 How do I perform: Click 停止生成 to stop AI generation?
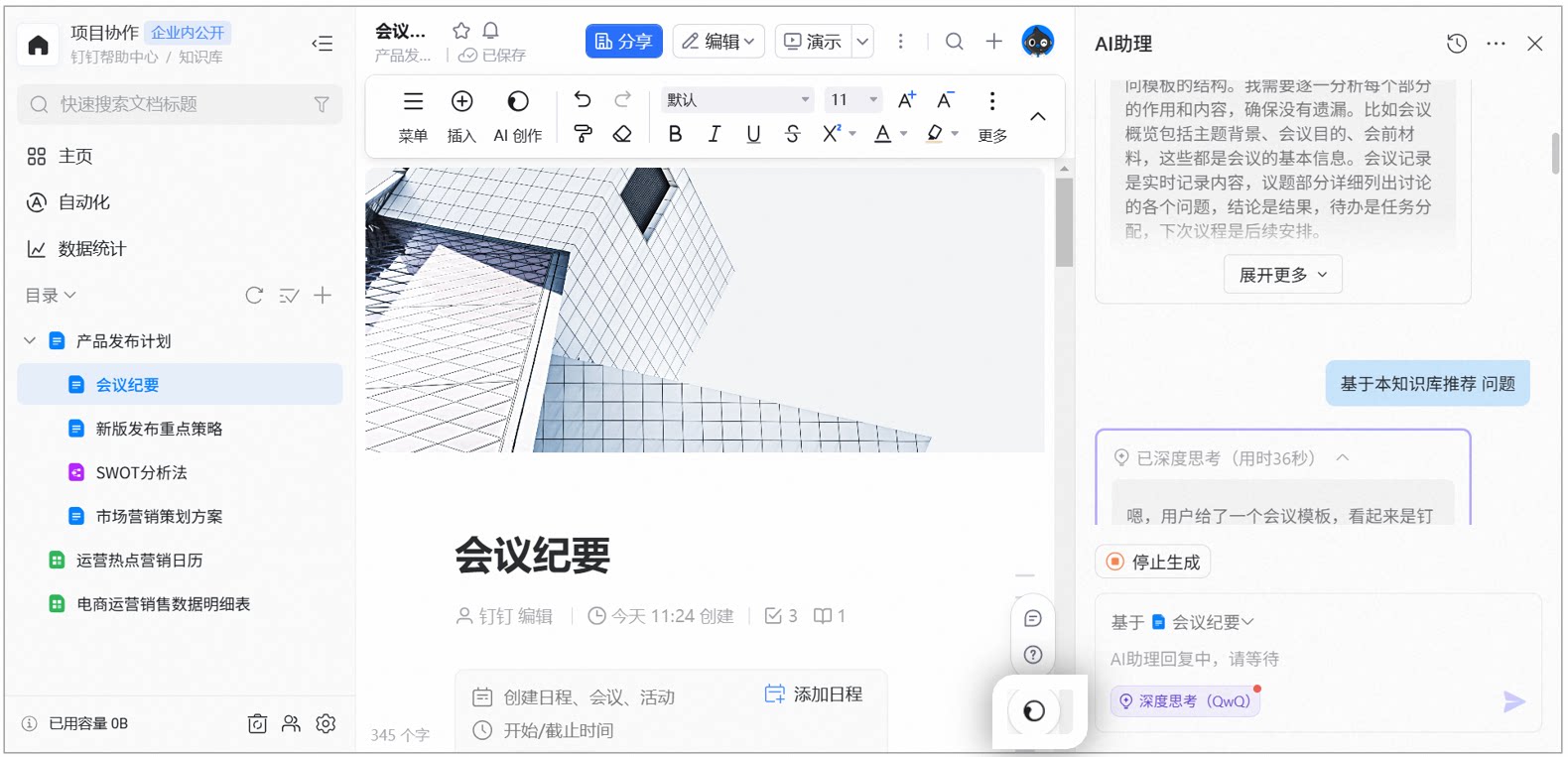pyautogui.click(x=1153, y=563)
